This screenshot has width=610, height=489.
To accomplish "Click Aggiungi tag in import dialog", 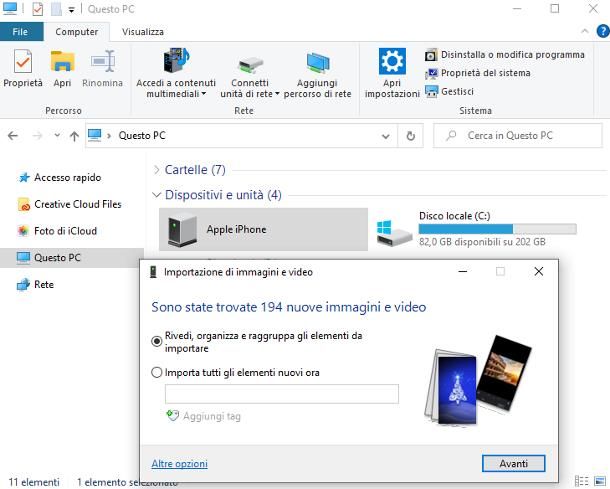I will (x=203, y=416).
